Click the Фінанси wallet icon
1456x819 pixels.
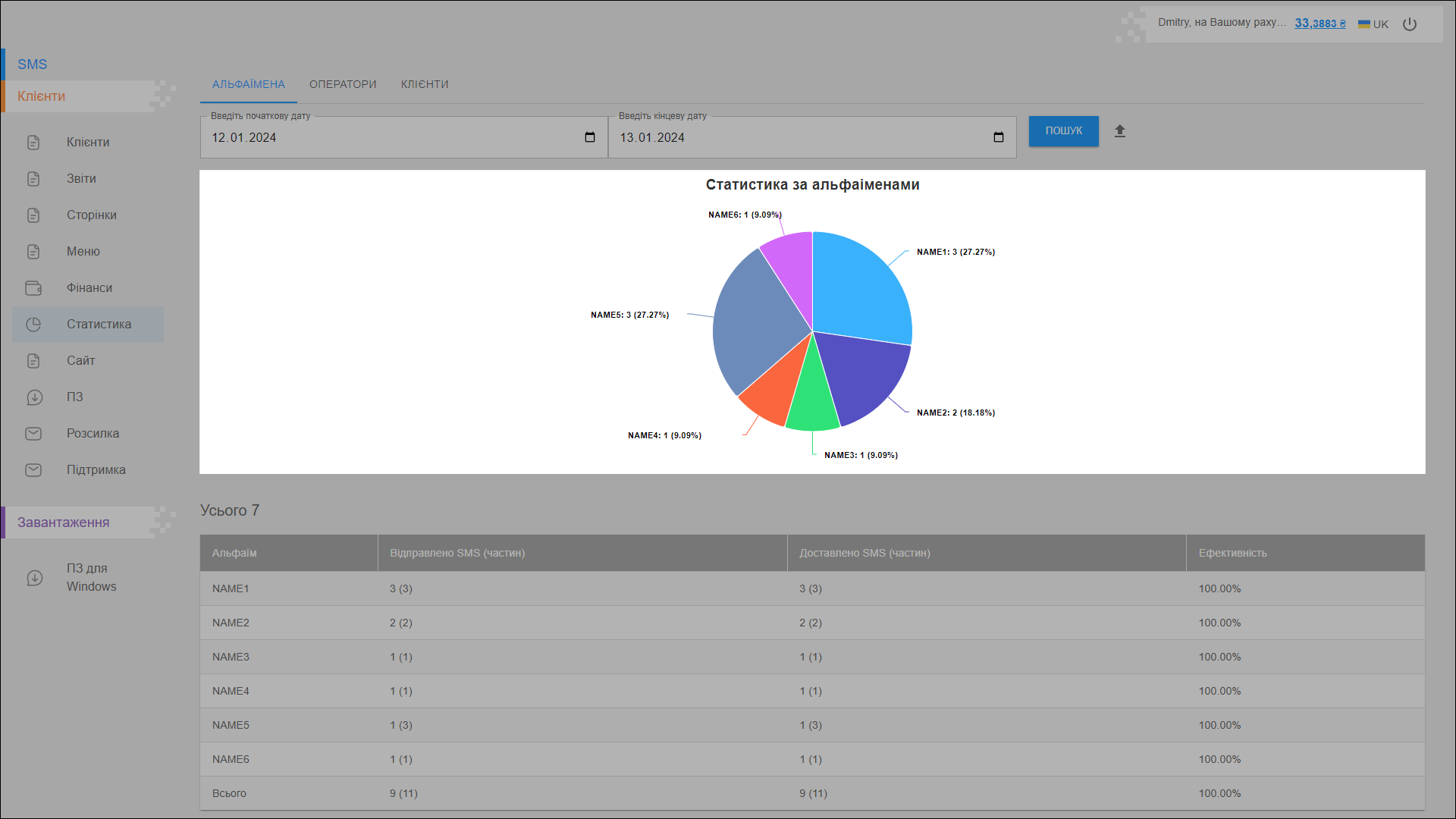tap(33, 288)
